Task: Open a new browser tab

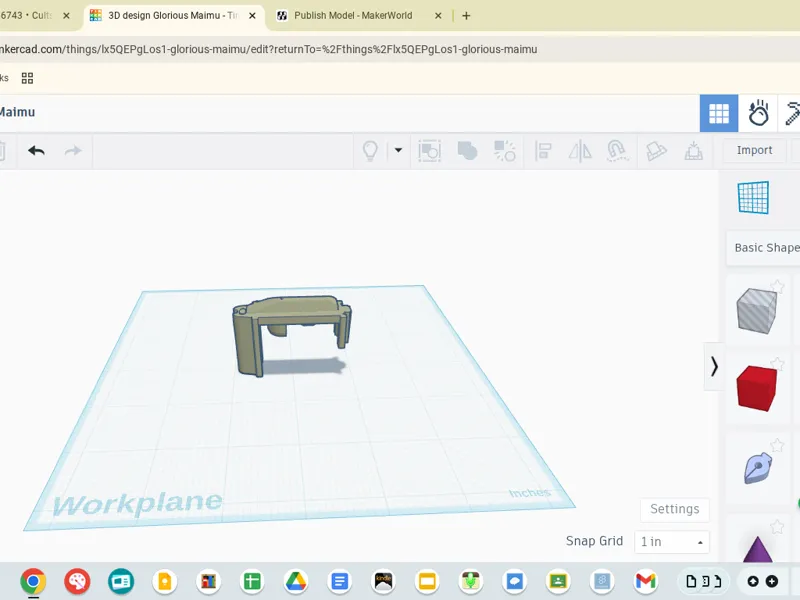Action: 466,16
